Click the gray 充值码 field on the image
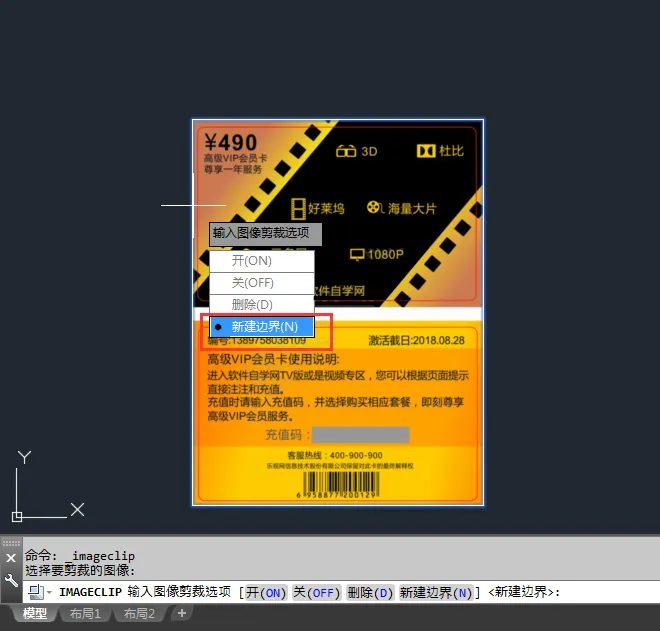The width and height of the screenshot is (660, 631). [x=361, y=435]
